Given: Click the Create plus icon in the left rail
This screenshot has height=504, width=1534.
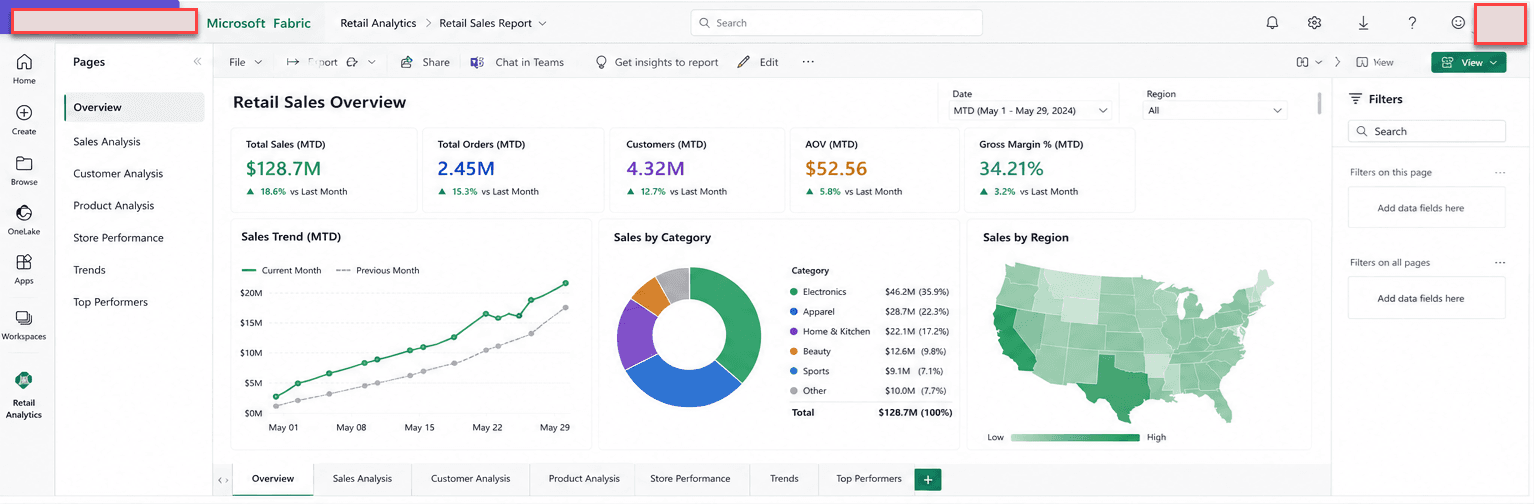Looking at the screenshot, I should (x=24, y=113).
